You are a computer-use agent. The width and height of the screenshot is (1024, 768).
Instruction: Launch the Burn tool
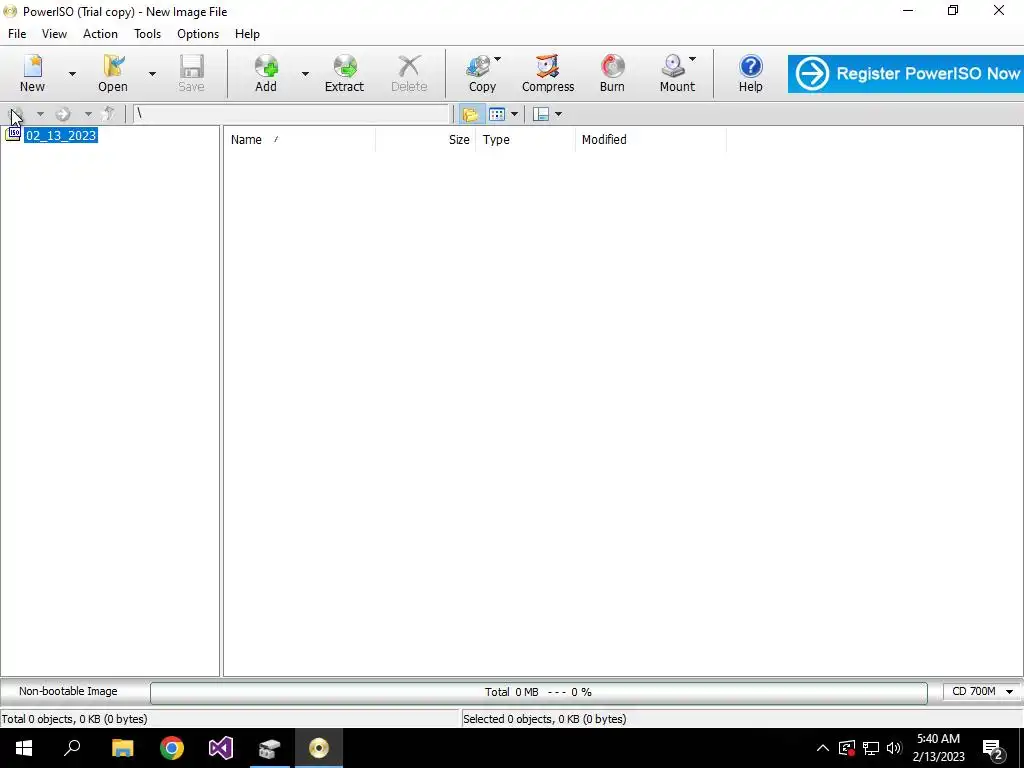[x=612, y=73]
